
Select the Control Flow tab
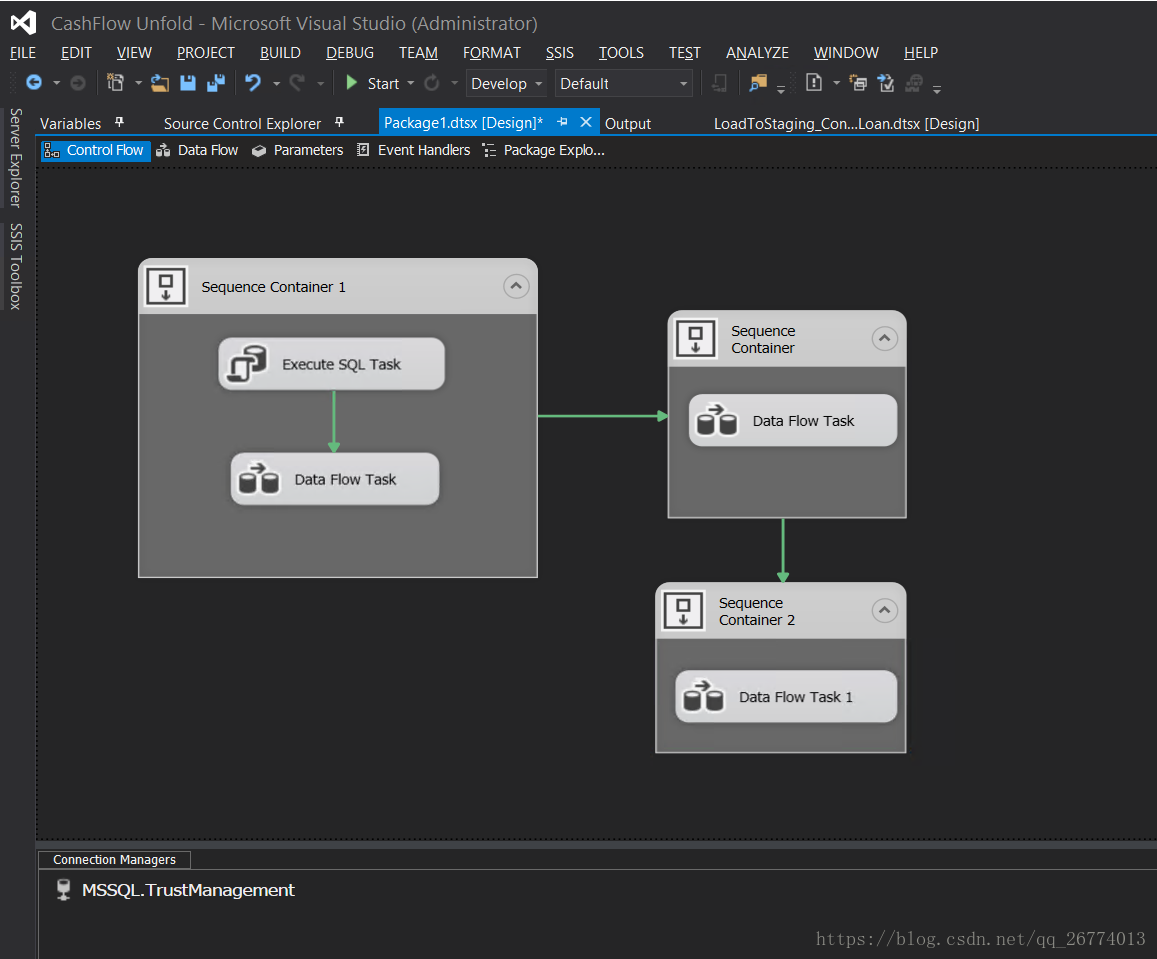coord(95,150)
